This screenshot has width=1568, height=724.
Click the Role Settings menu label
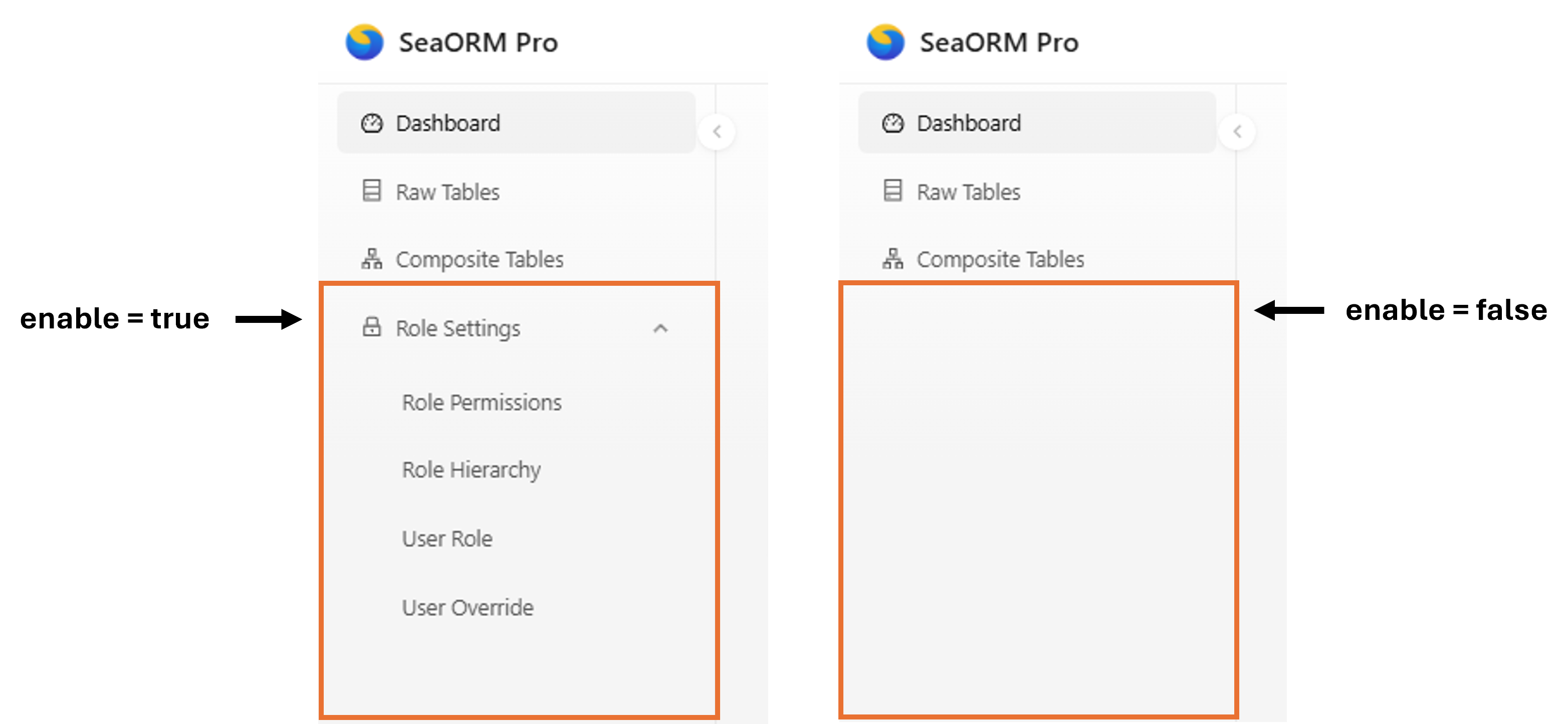coord(458,328)
